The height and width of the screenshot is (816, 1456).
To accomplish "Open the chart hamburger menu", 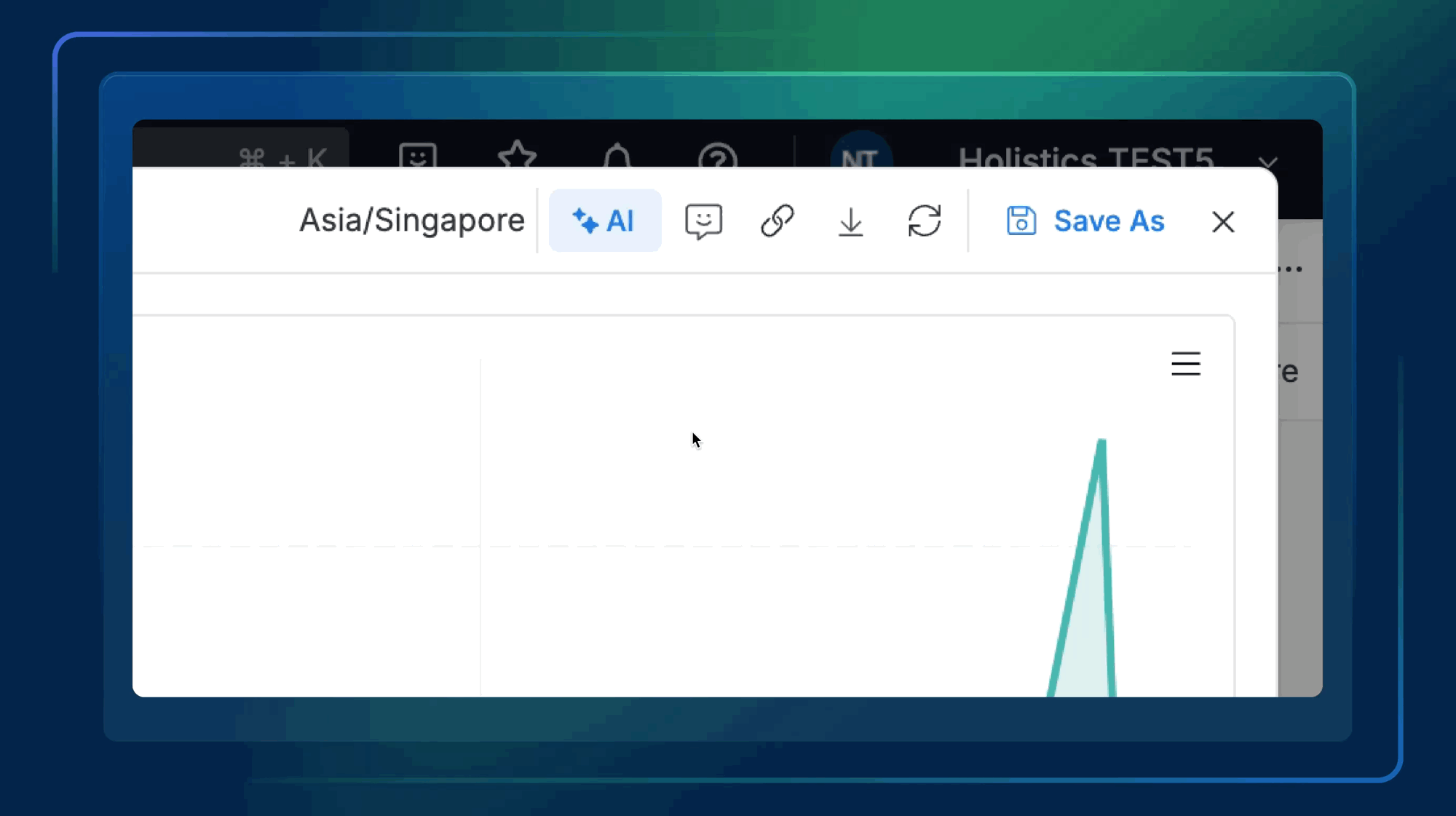I will click(x=1185, y=363).
